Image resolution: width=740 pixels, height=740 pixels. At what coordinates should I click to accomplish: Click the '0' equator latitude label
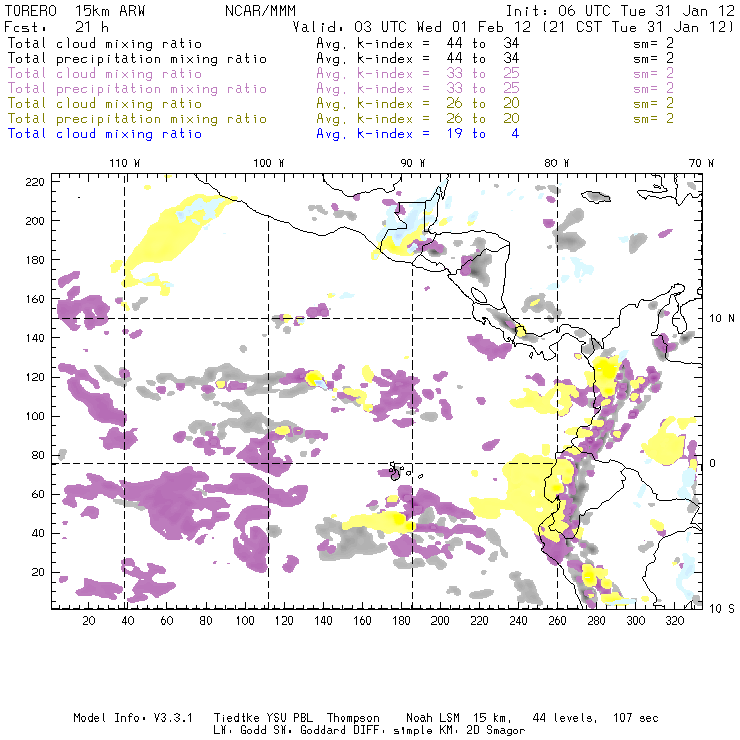[x=713, y=463]
